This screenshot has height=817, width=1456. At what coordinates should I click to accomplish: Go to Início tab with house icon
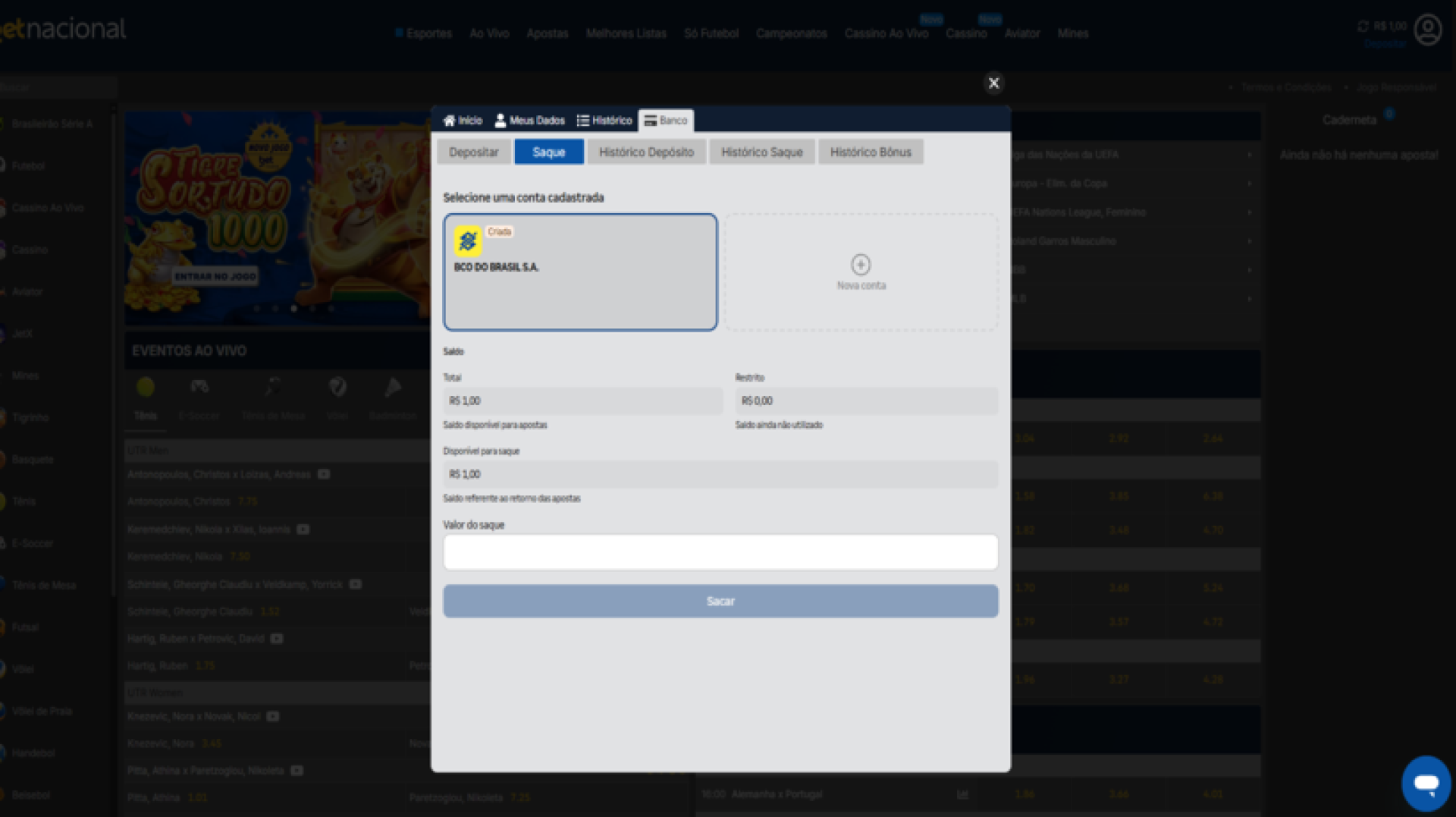point(463,121)
